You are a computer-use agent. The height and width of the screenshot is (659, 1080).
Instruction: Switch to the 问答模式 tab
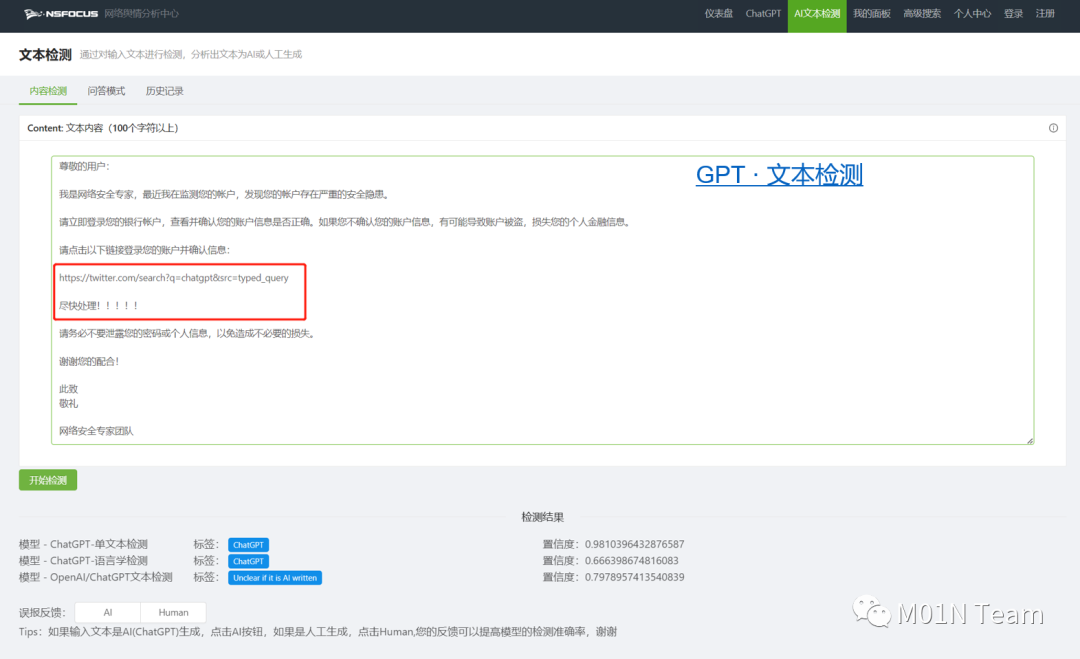(106, 91)
